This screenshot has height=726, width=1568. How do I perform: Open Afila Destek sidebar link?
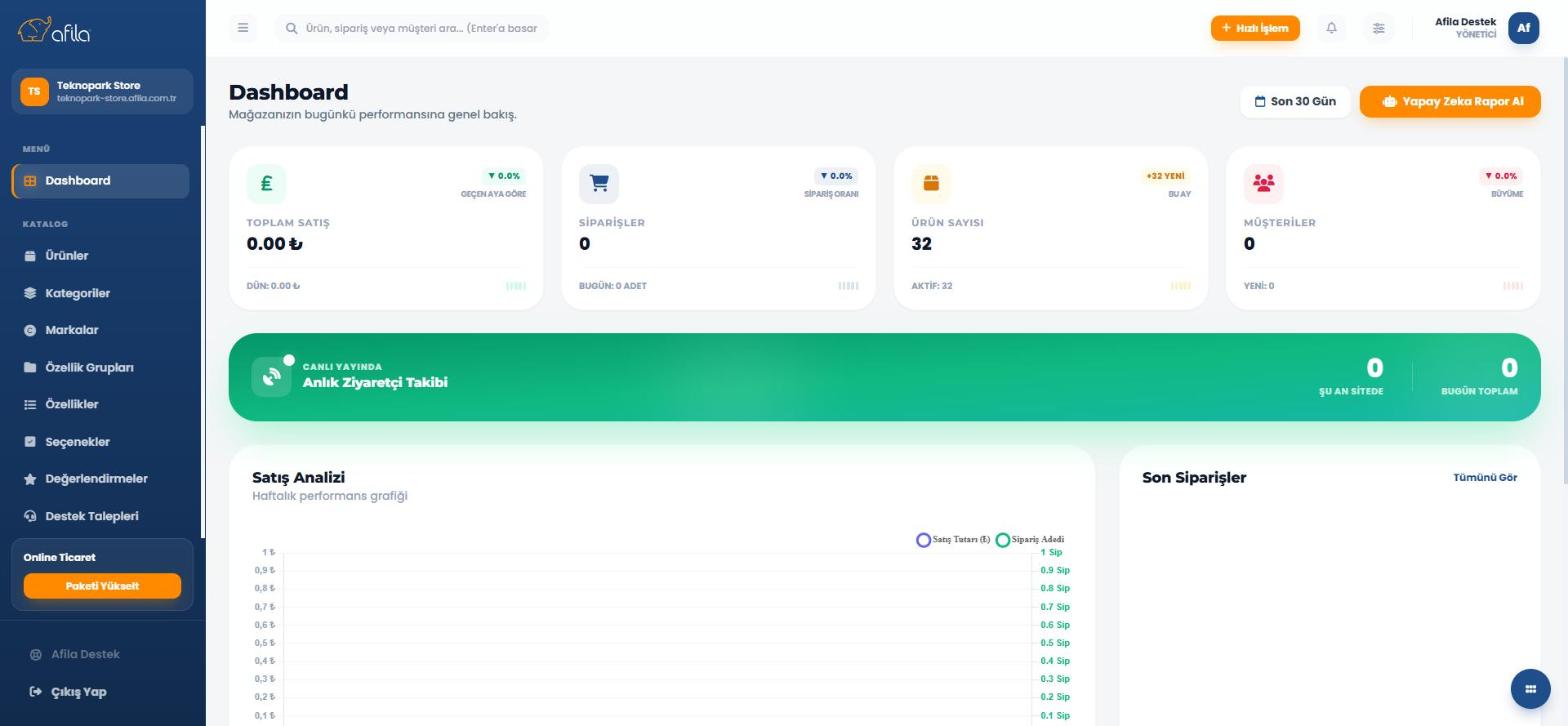click(74, 654)
